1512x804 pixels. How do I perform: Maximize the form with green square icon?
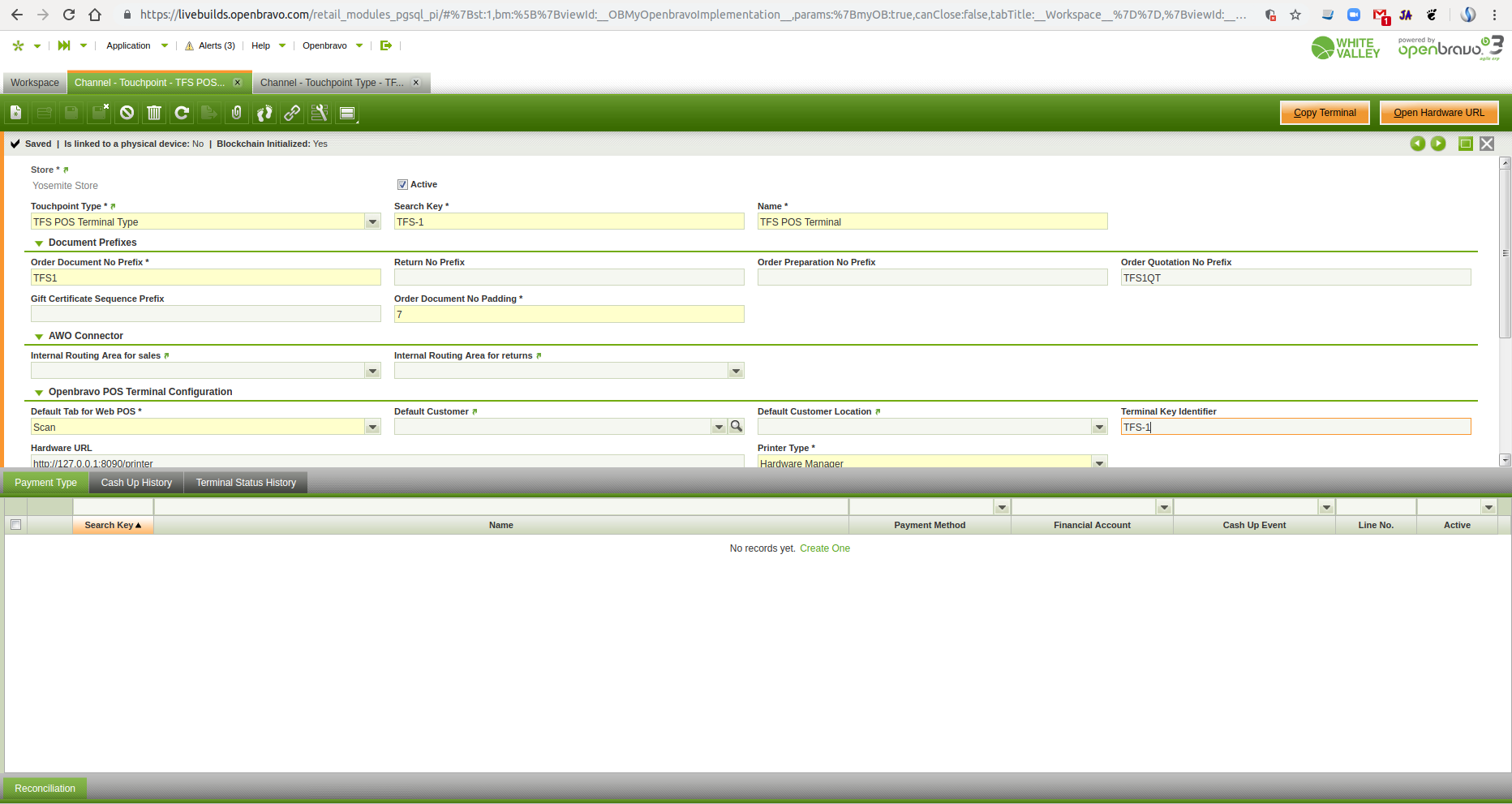(x=1466, y=144)
